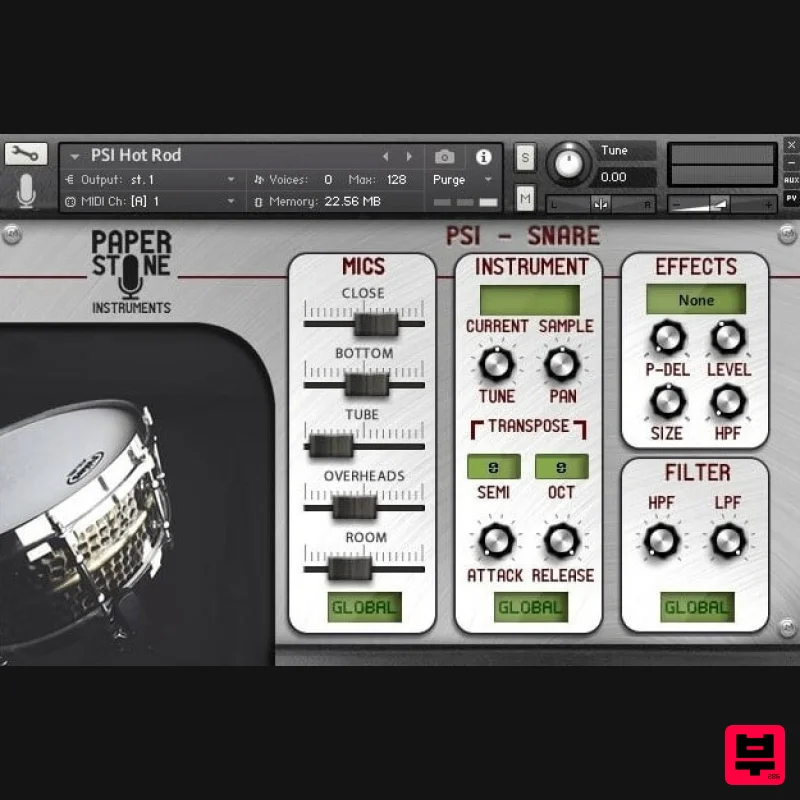Toggle the Solo S button
This screenshot has height=800, width=800.
pos(525,158)
